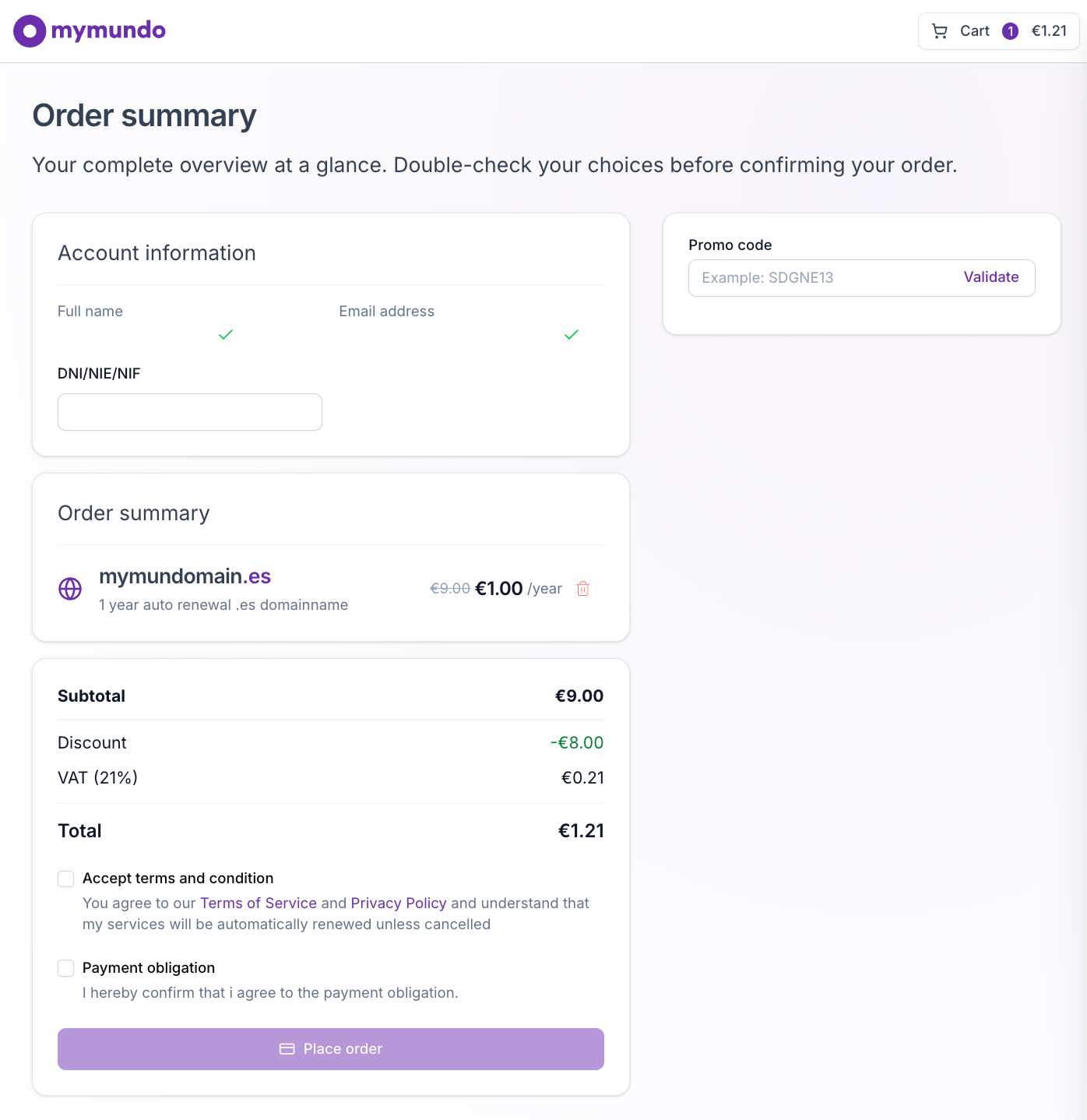
Task: Delete mymundomain.es with the trash icon
Action: (582, 589)
